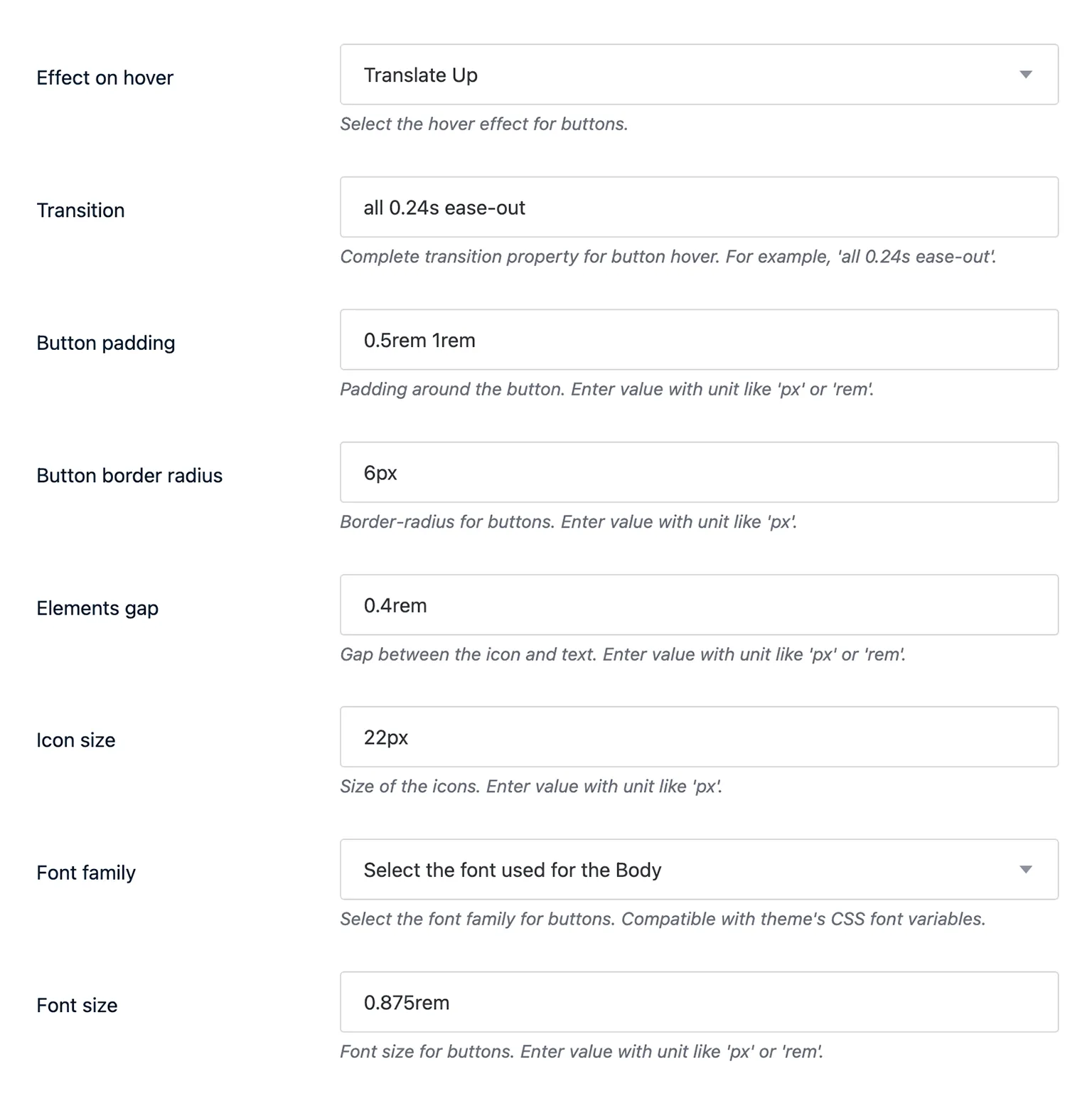1092x1113 pixels.
Task: Click the Effect on hover label
Action: pos(105,78)
